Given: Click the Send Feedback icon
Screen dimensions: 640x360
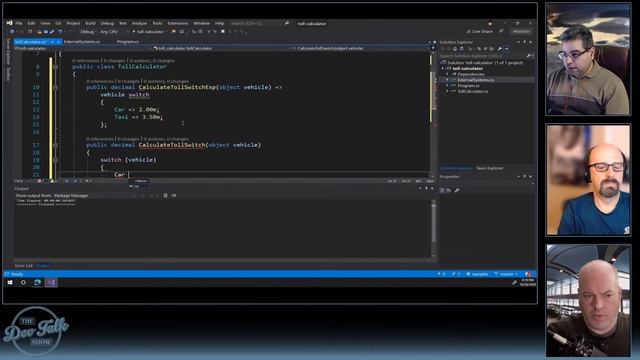Looking at the screenshot, I should tap(501, 31).
